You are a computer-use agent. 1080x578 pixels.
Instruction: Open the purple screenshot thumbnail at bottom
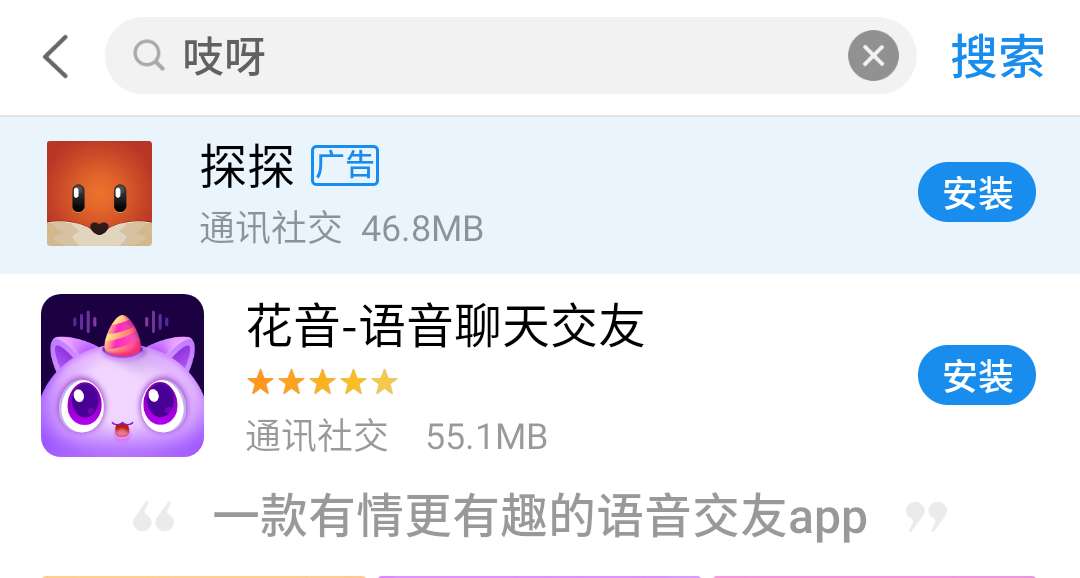tap(539, 577)
